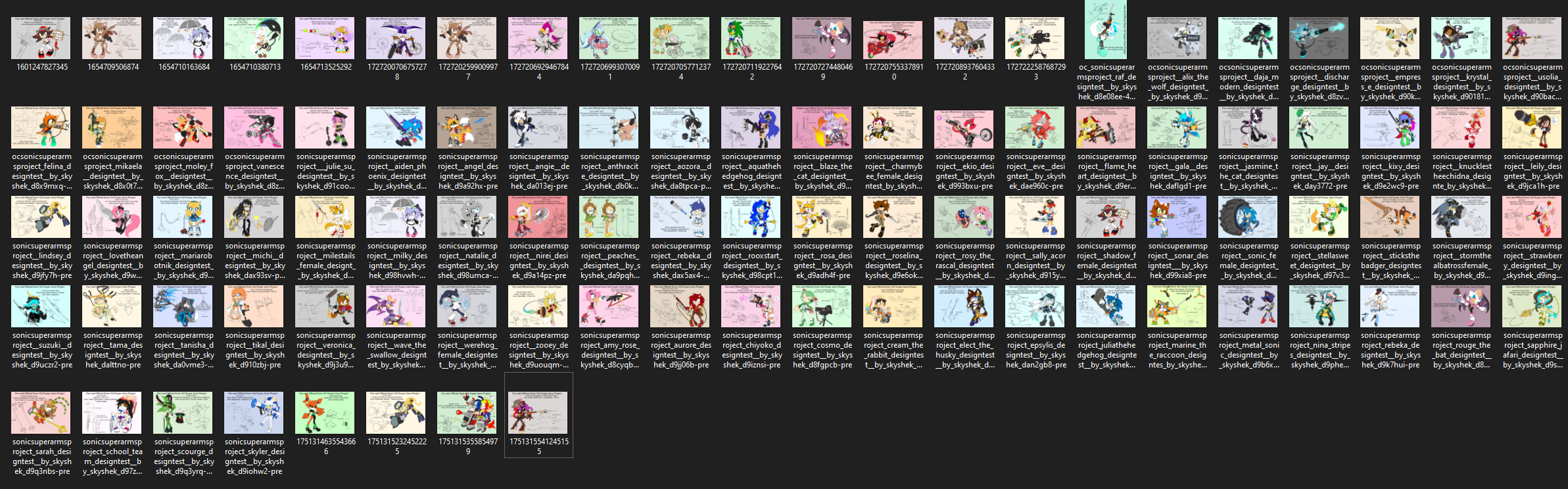Select the leily_designtest thumbnail
The image size is (1568, 489).
(x=1533, y=128)
